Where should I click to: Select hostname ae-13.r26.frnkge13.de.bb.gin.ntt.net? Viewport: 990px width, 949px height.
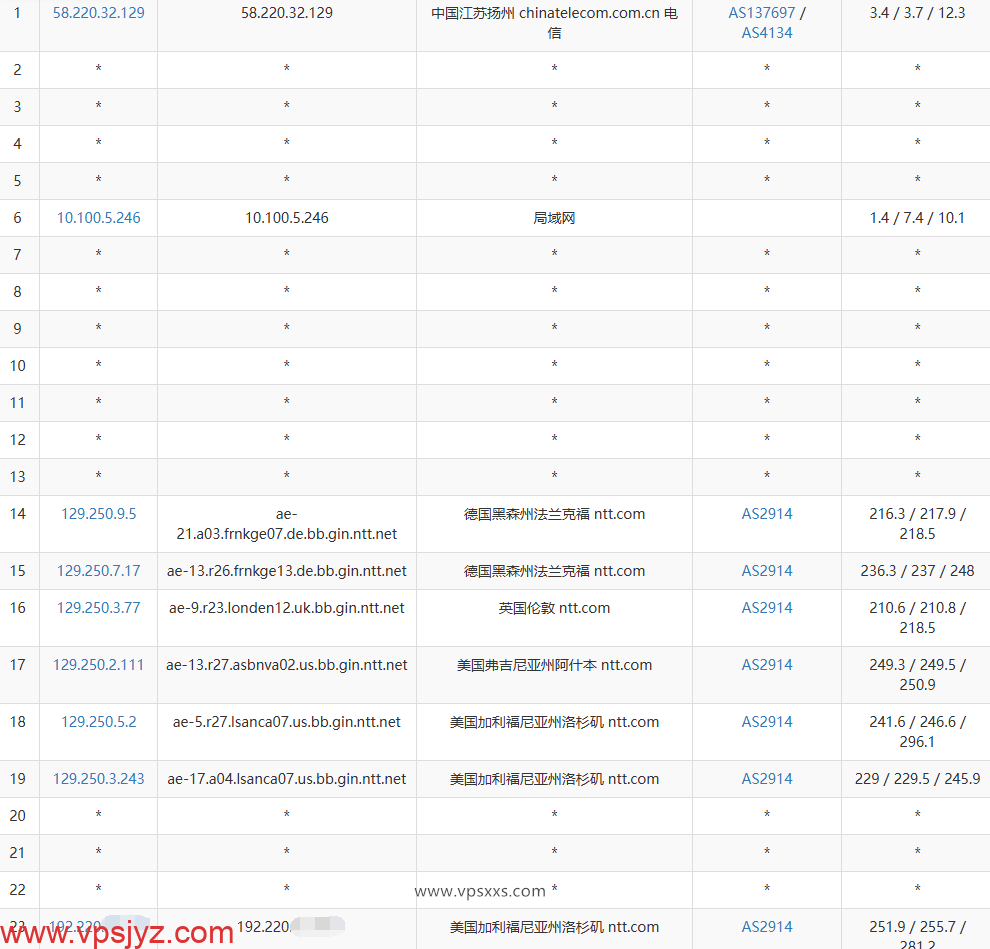[x=287, y=571]
